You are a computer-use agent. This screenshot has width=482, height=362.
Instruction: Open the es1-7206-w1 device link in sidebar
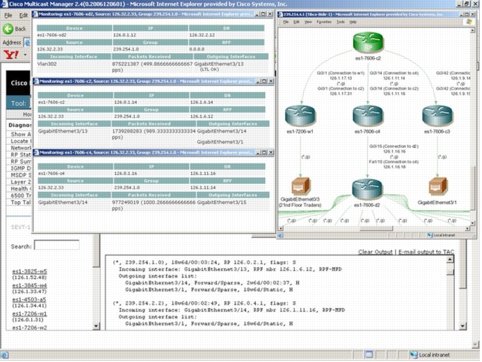tap(29, 314)
